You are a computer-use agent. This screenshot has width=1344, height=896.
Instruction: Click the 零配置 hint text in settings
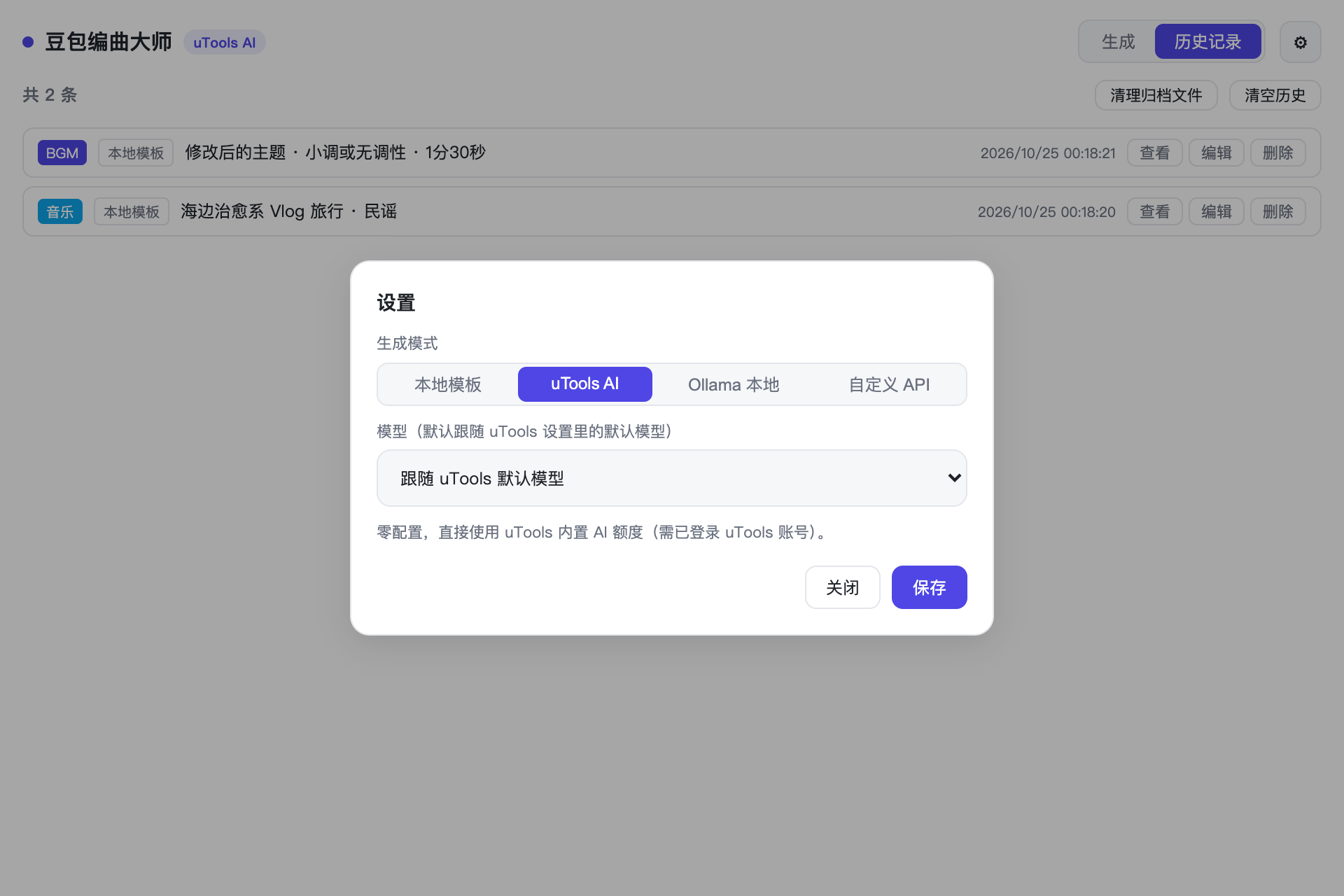pos(603,532)
